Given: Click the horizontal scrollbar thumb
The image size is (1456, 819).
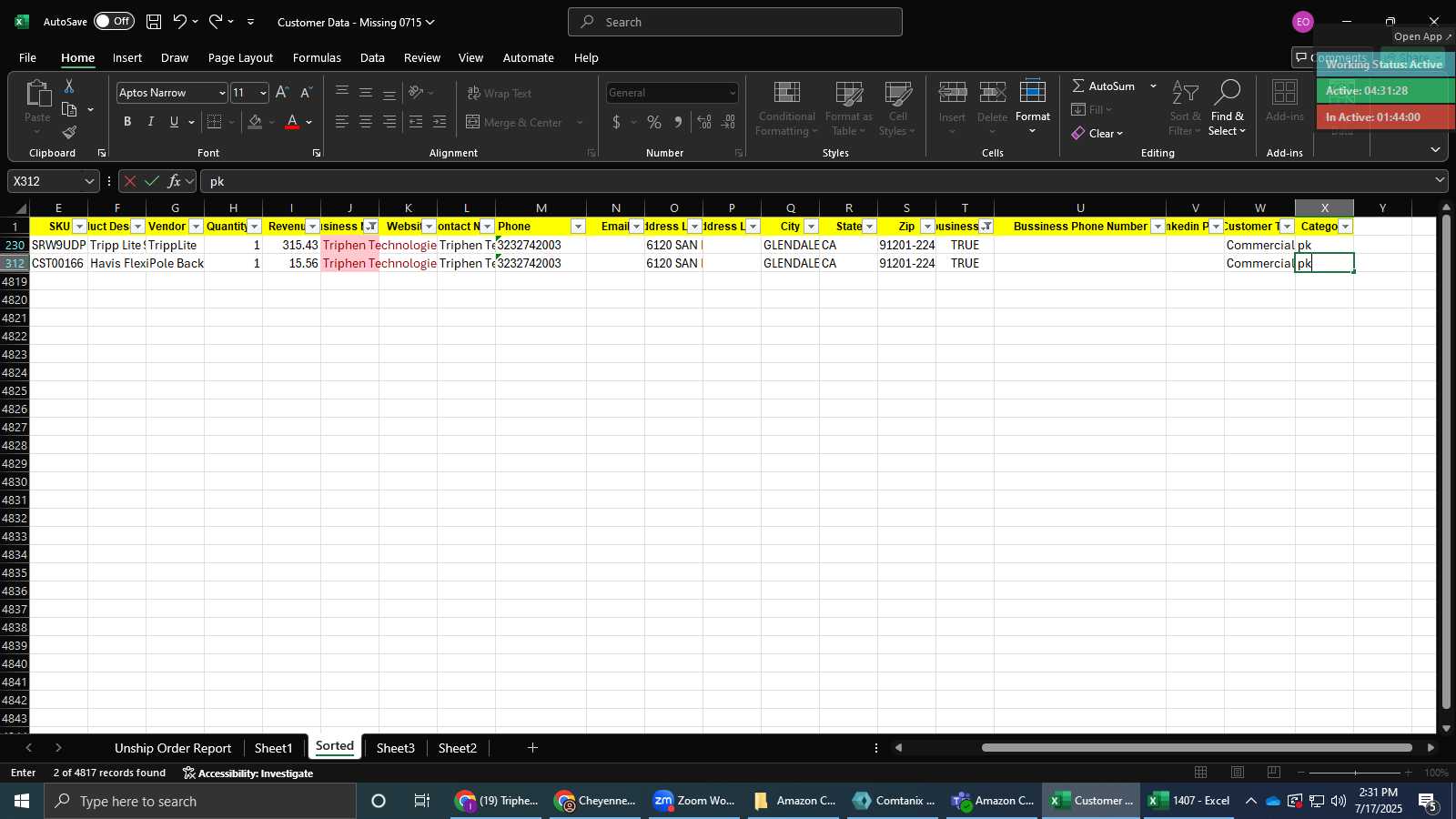Looking at the screenshot, I should tap(1197, 748).
